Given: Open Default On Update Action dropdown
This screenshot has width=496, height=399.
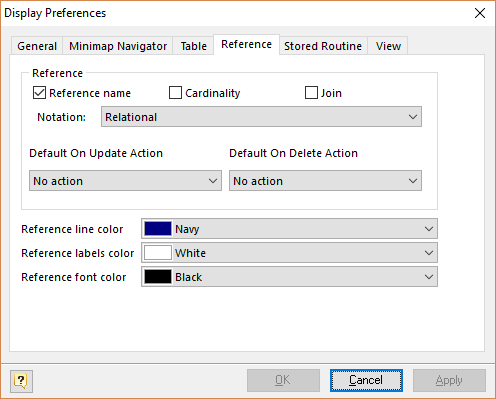Looking at the screenshot, I should tap(125, 181).
